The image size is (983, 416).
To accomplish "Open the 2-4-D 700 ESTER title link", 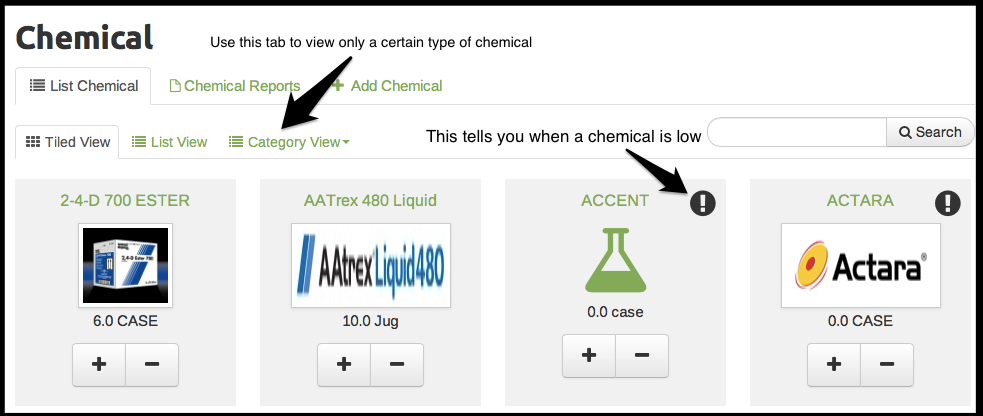I will pyautogui.click(x=126, y=200).
